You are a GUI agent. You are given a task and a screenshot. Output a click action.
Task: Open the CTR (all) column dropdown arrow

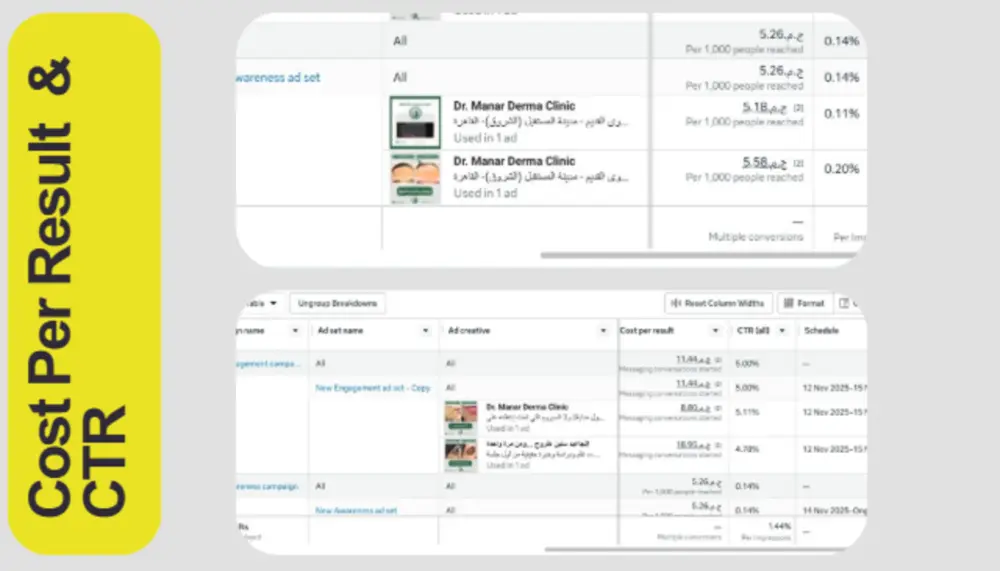click(782, 330)
